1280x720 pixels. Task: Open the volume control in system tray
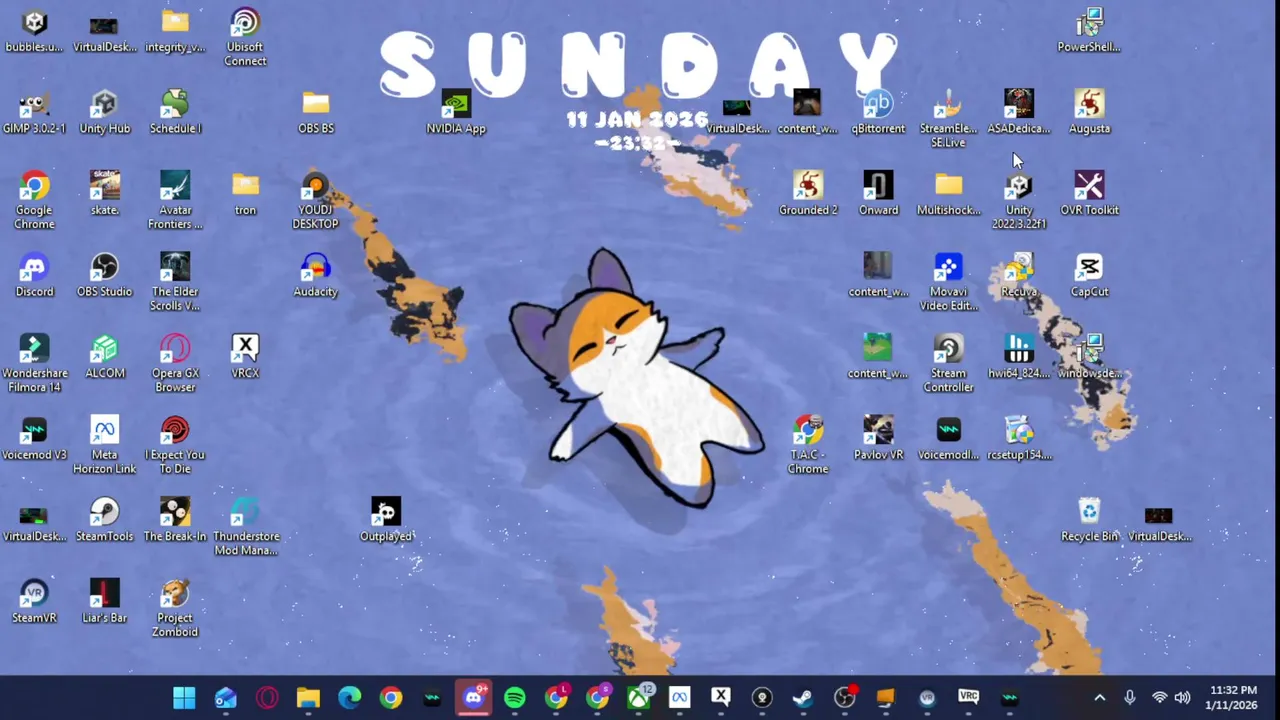tap(1182, 698)
